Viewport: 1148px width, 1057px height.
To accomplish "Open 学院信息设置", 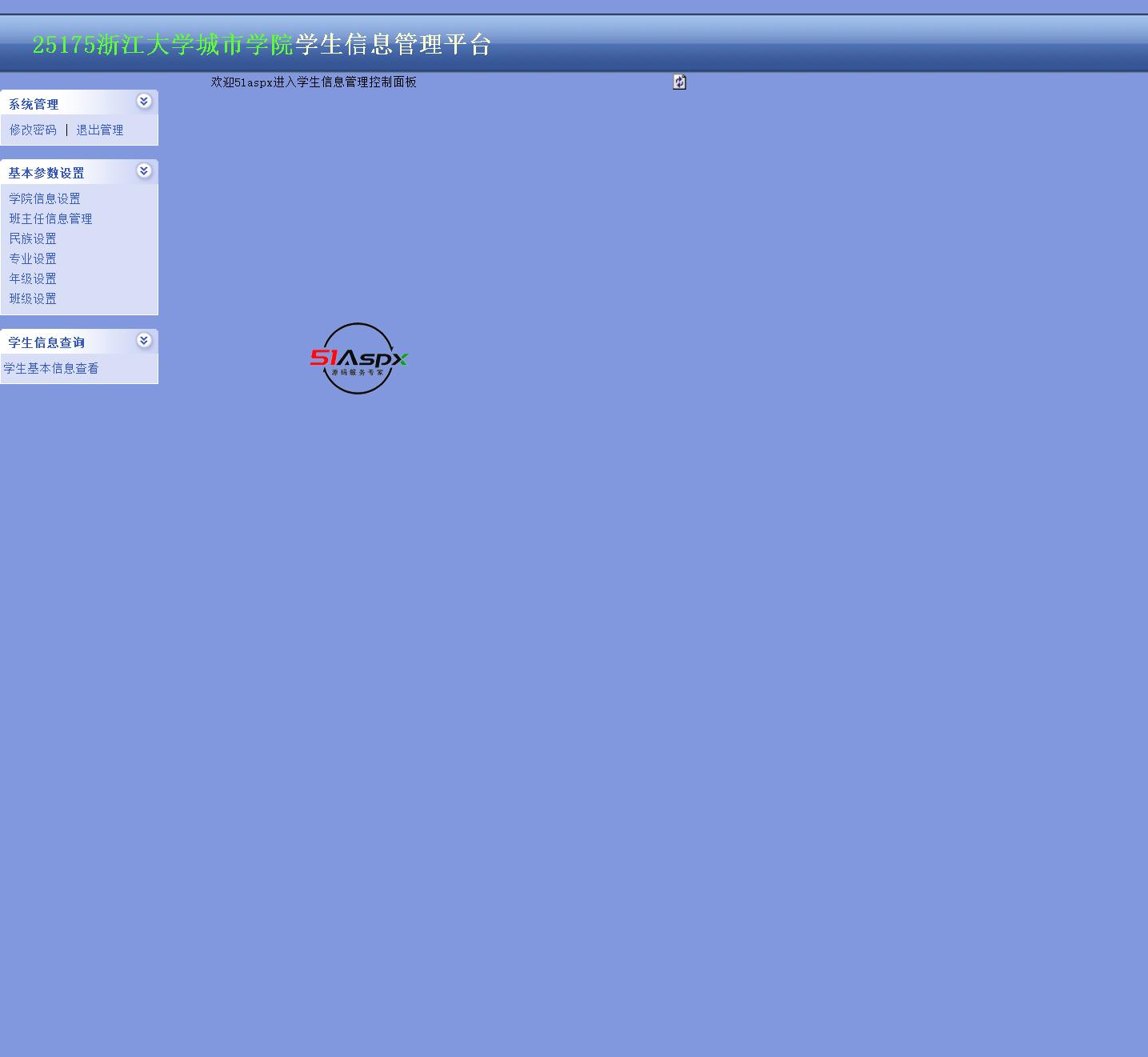I will pyautogui.click(x=45, y=198).
